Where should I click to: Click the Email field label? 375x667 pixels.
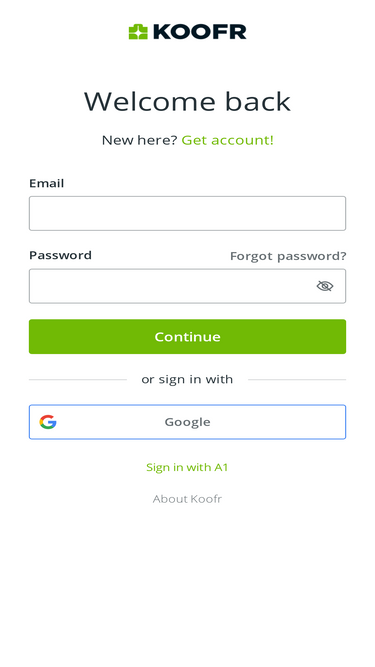(47, 183)
